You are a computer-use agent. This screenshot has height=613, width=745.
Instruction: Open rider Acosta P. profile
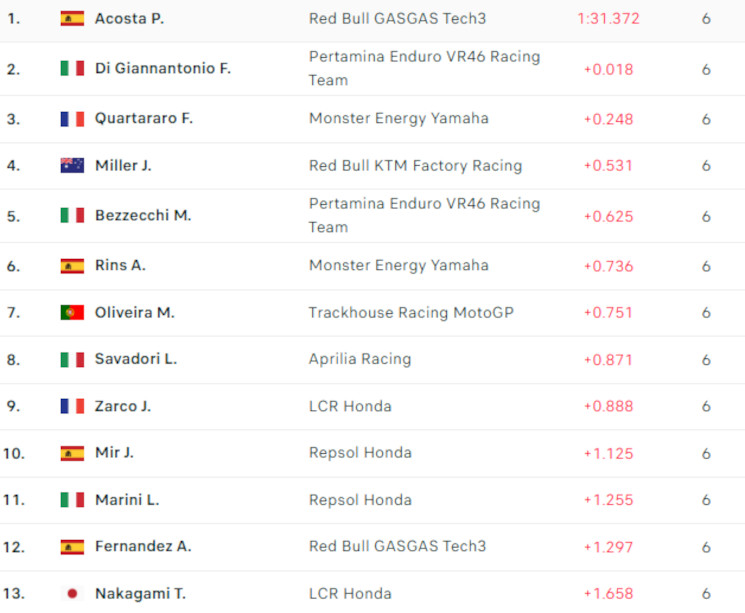tap(130, 19)
